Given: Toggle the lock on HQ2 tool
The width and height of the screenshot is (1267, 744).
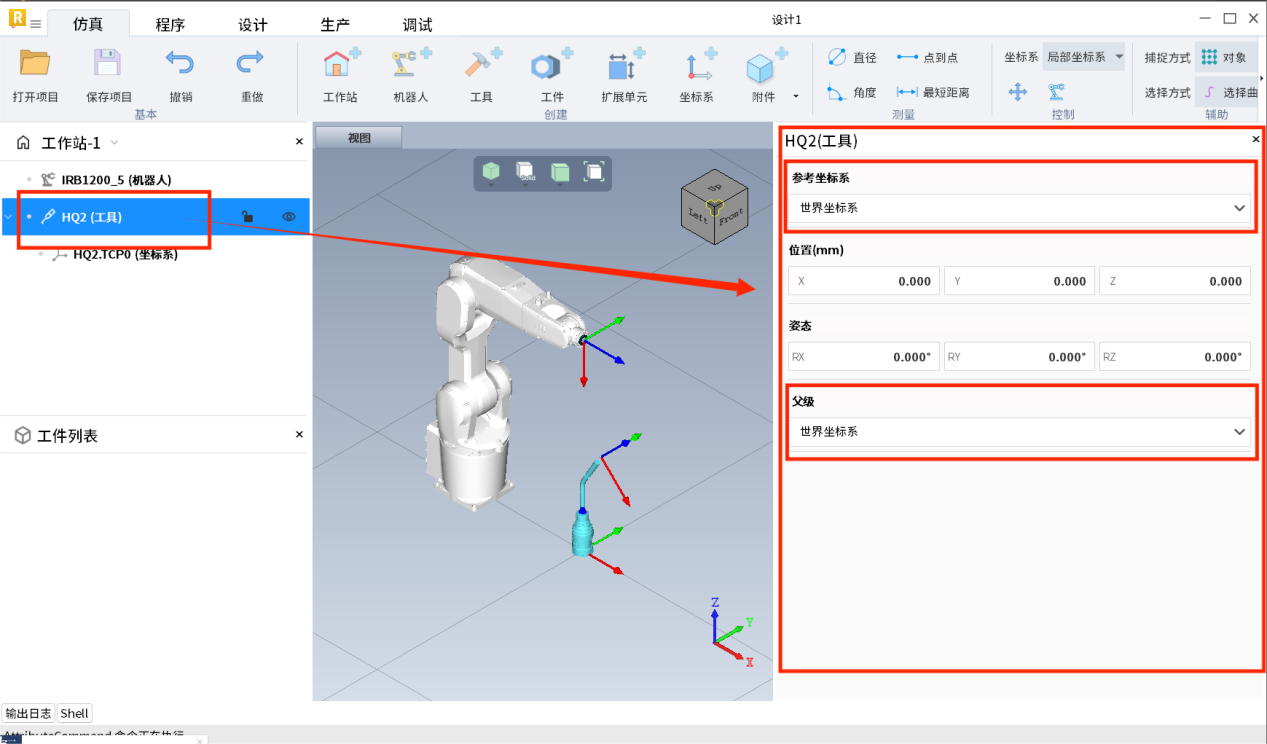Looking at the screenshot, I should click(247, 217).
